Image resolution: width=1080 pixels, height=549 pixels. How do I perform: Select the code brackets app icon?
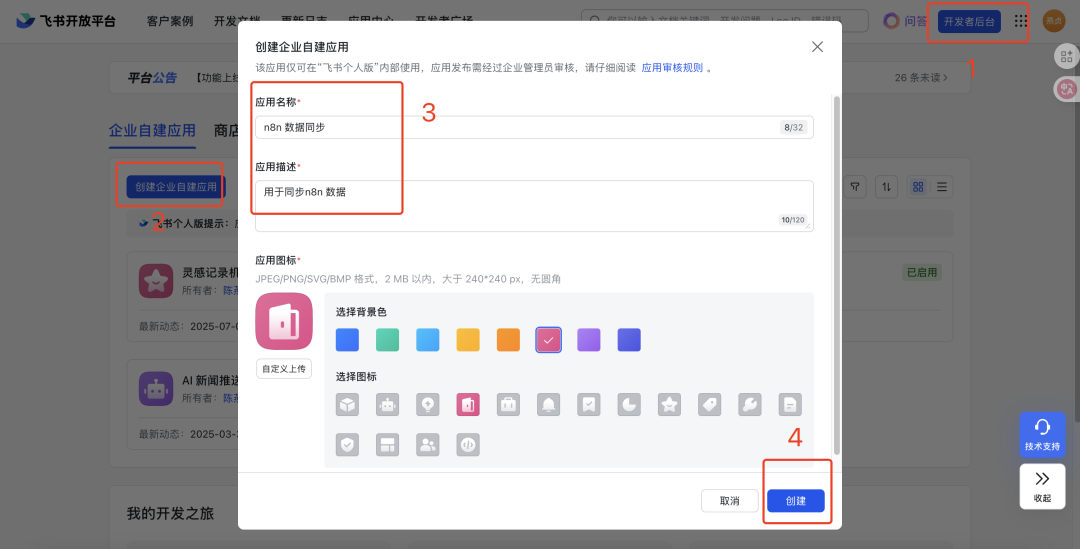point(468,444)
